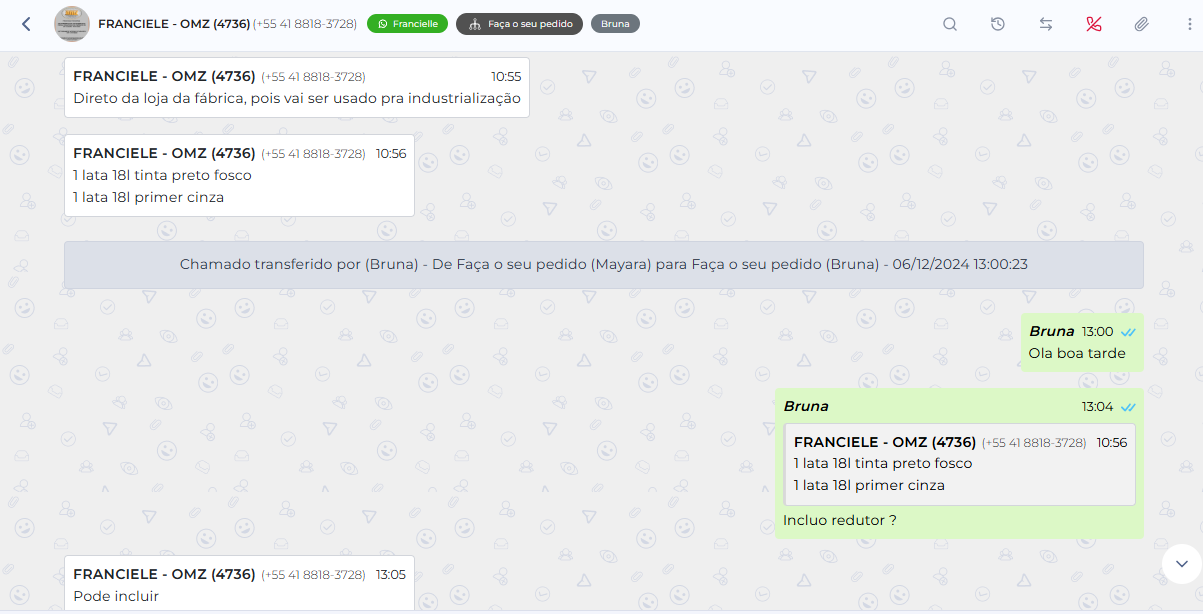Viewport: 1203px width, 614px height.
Task: Open conversation history clock icon
Action: [998, 24]
